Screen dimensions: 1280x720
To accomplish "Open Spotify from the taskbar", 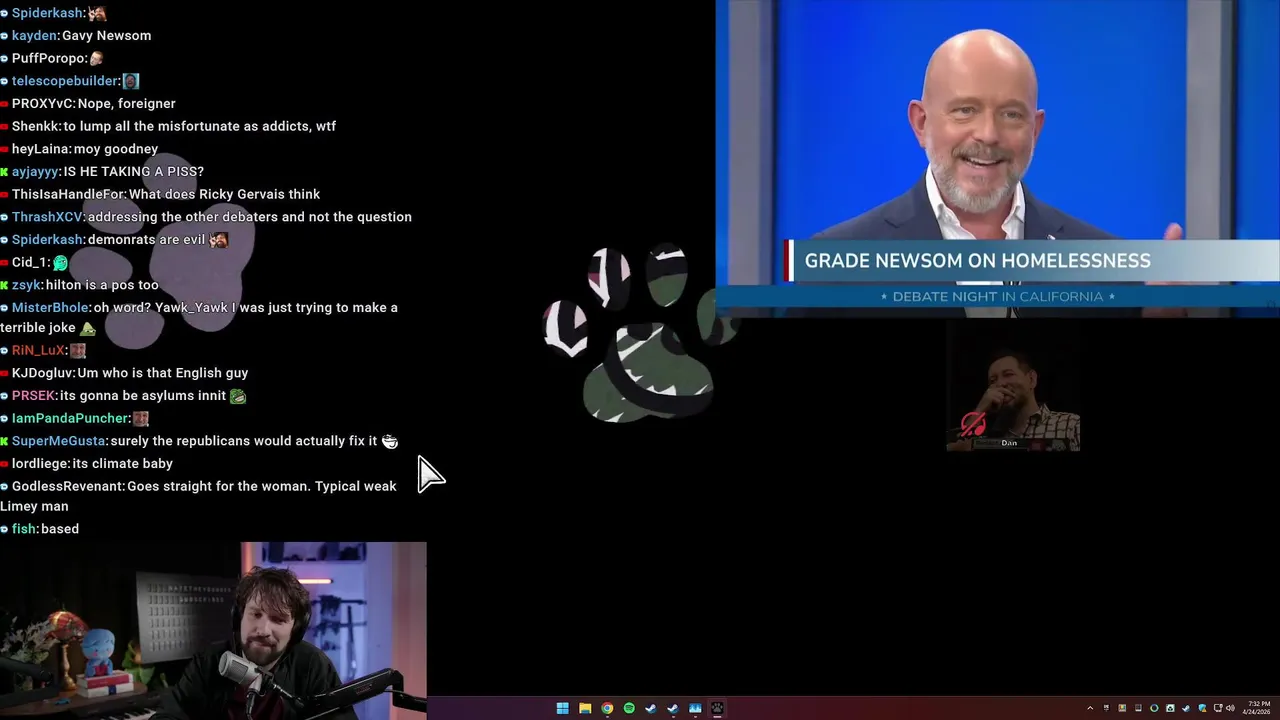I will point(629,708).
